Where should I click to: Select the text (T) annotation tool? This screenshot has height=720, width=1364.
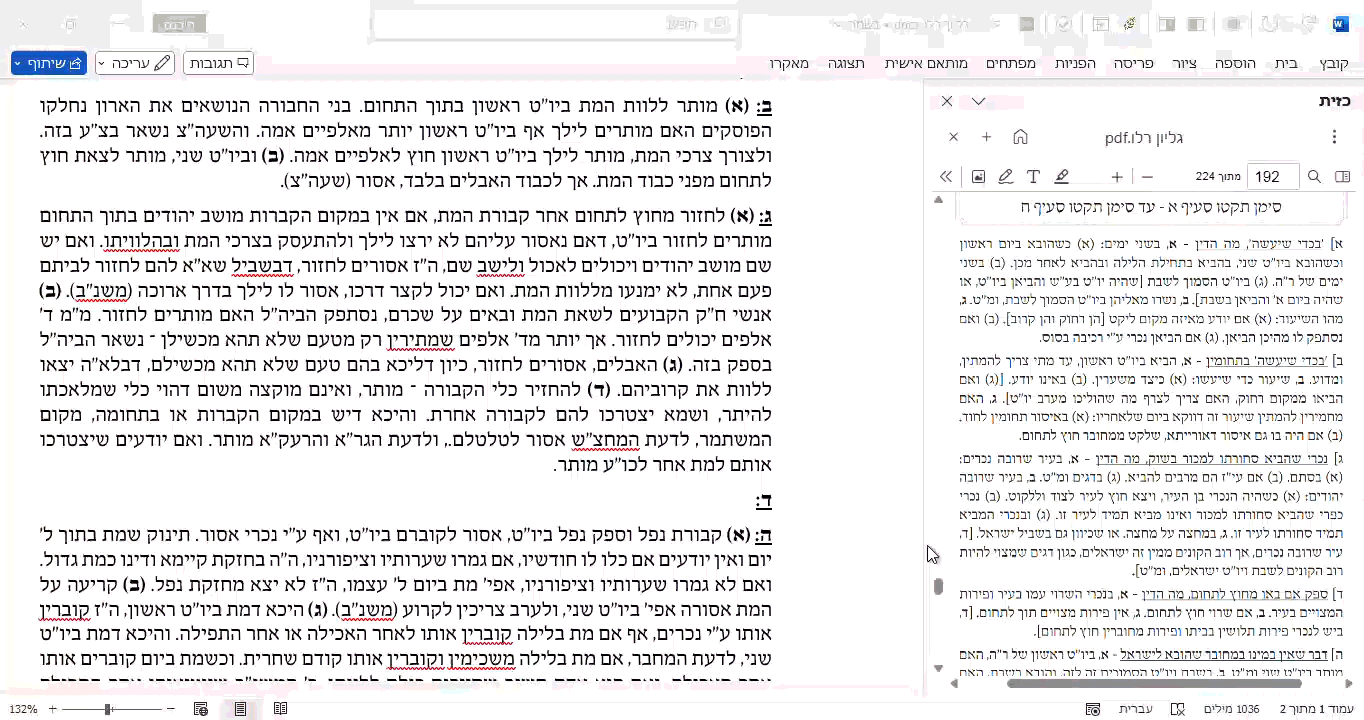coord(1033,175)
